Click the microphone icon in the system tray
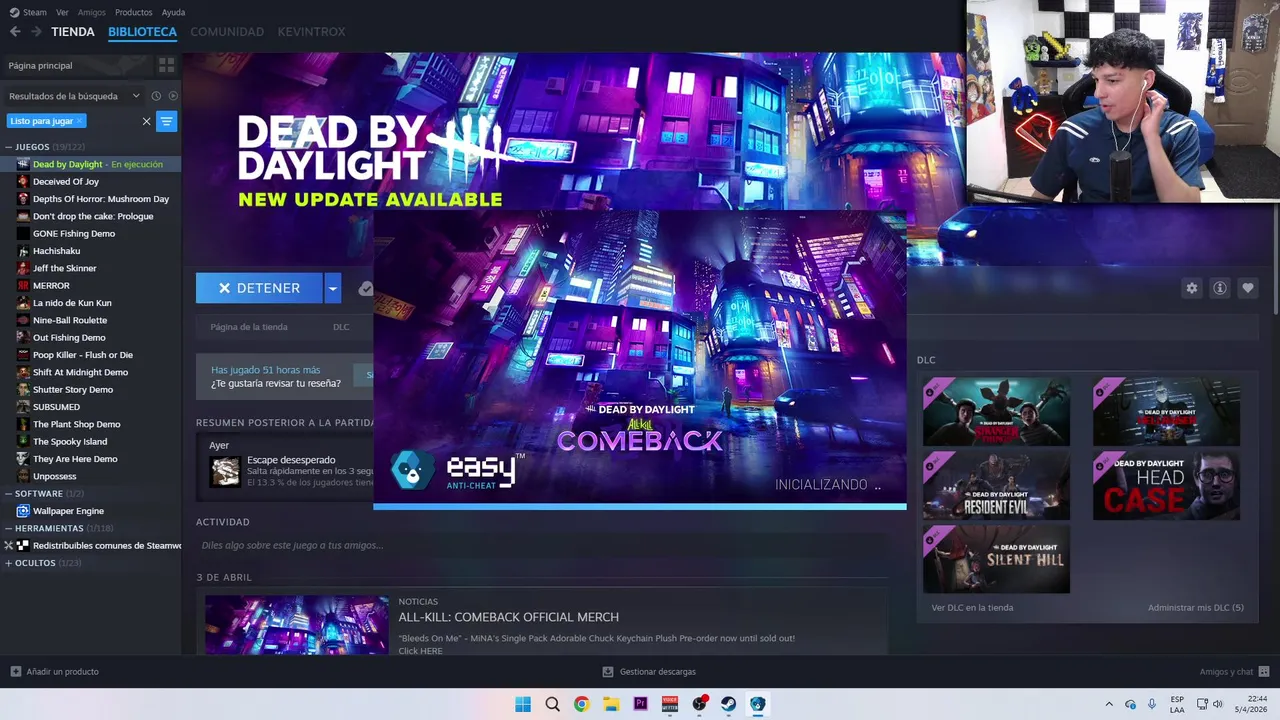This screenshot has height=720, width=1280. [x=1152, y=704]
